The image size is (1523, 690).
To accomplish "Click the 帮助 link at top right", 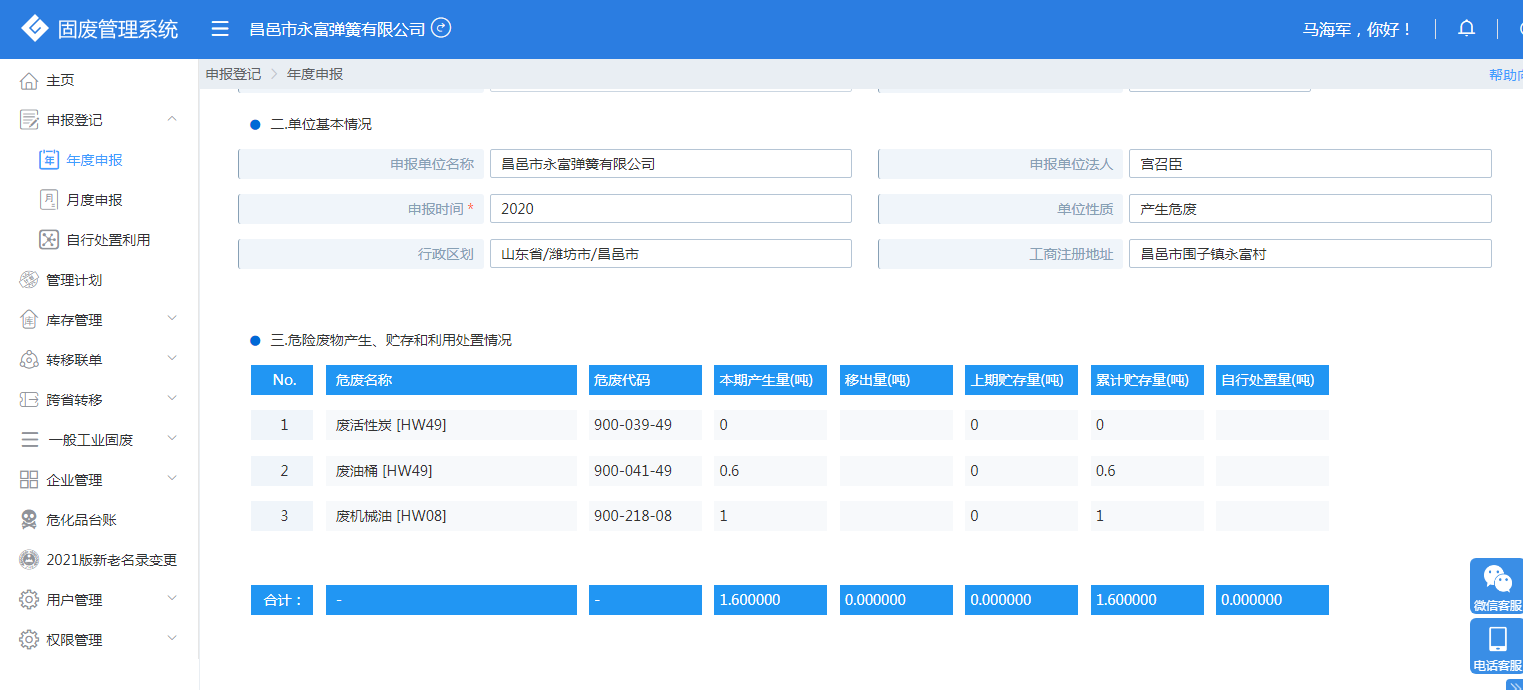I will pos(1505,75).
